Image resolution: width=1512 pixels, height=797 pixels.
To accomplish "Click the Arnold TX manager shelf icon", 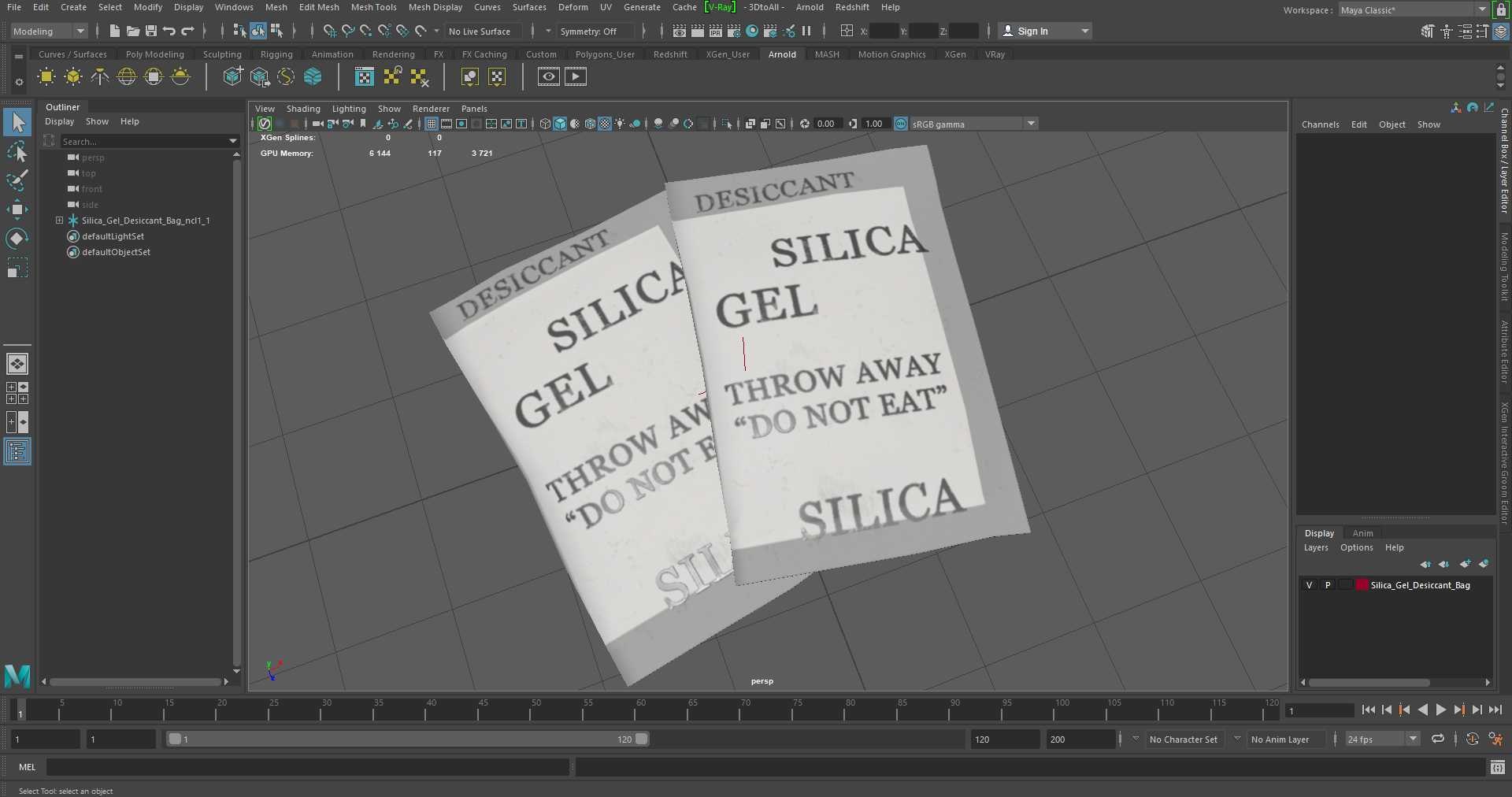I will 365,76.
